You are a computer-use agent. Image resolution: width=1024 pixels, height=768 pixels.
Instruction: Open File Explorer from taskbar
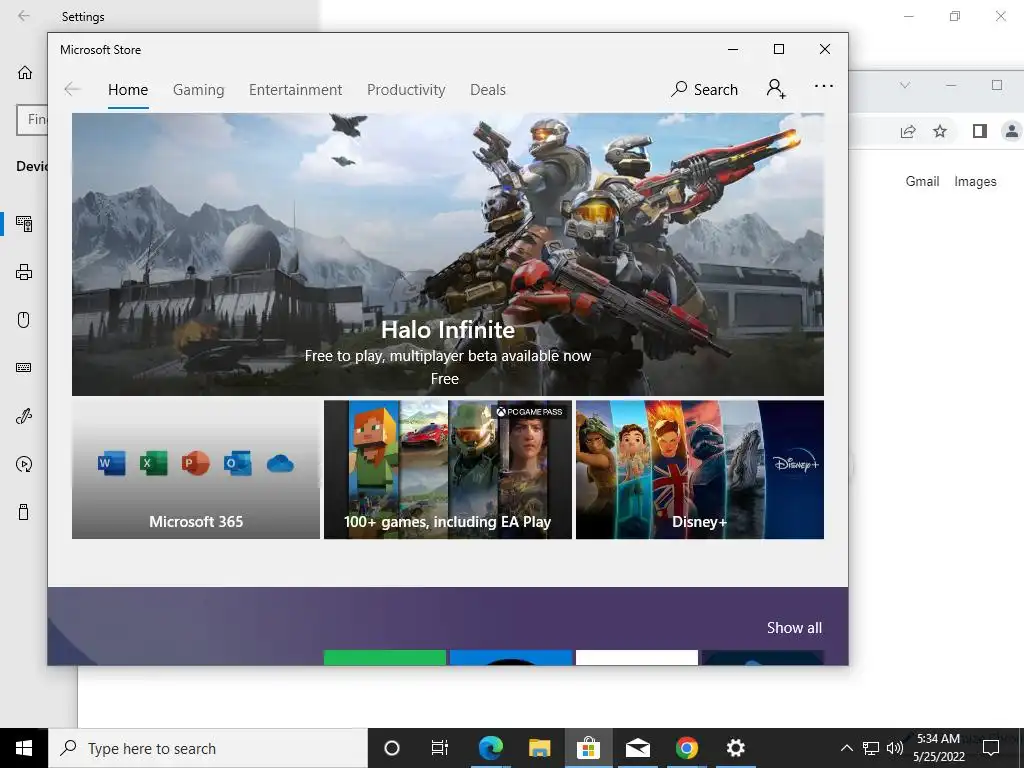click(539, 748)
